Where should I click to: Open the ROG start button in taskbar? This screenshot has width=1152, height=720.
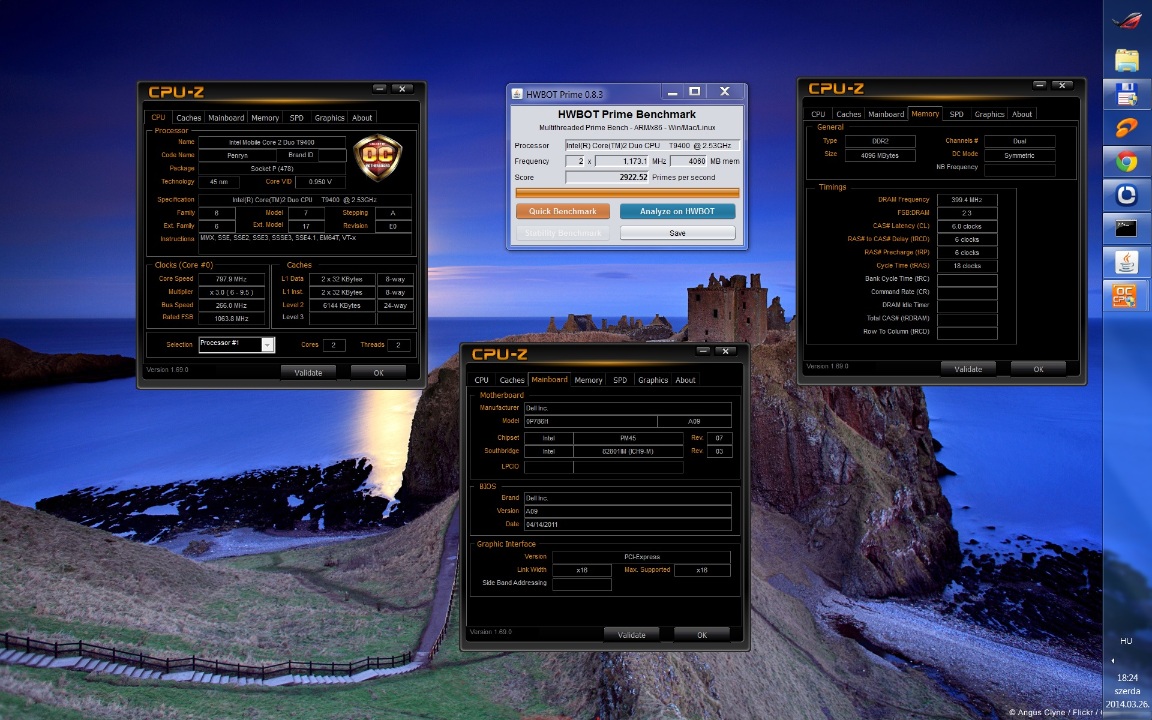(1126, 21)
